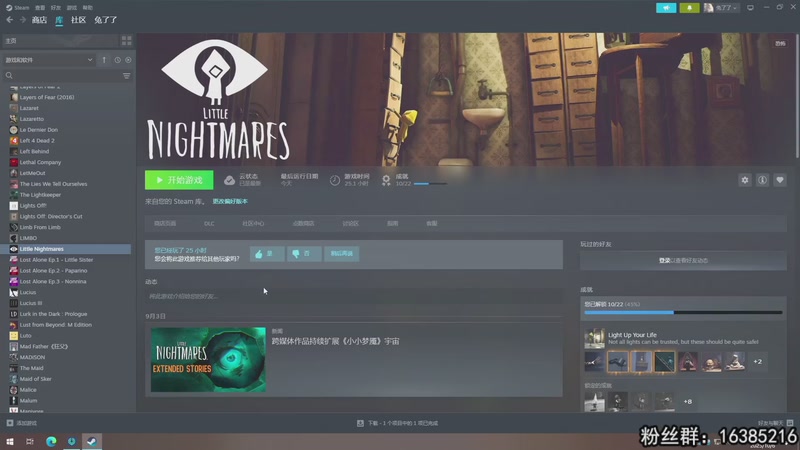Select Maid of Sker in library
This screenshot has height=450, width=800.
tap(35, 379)
